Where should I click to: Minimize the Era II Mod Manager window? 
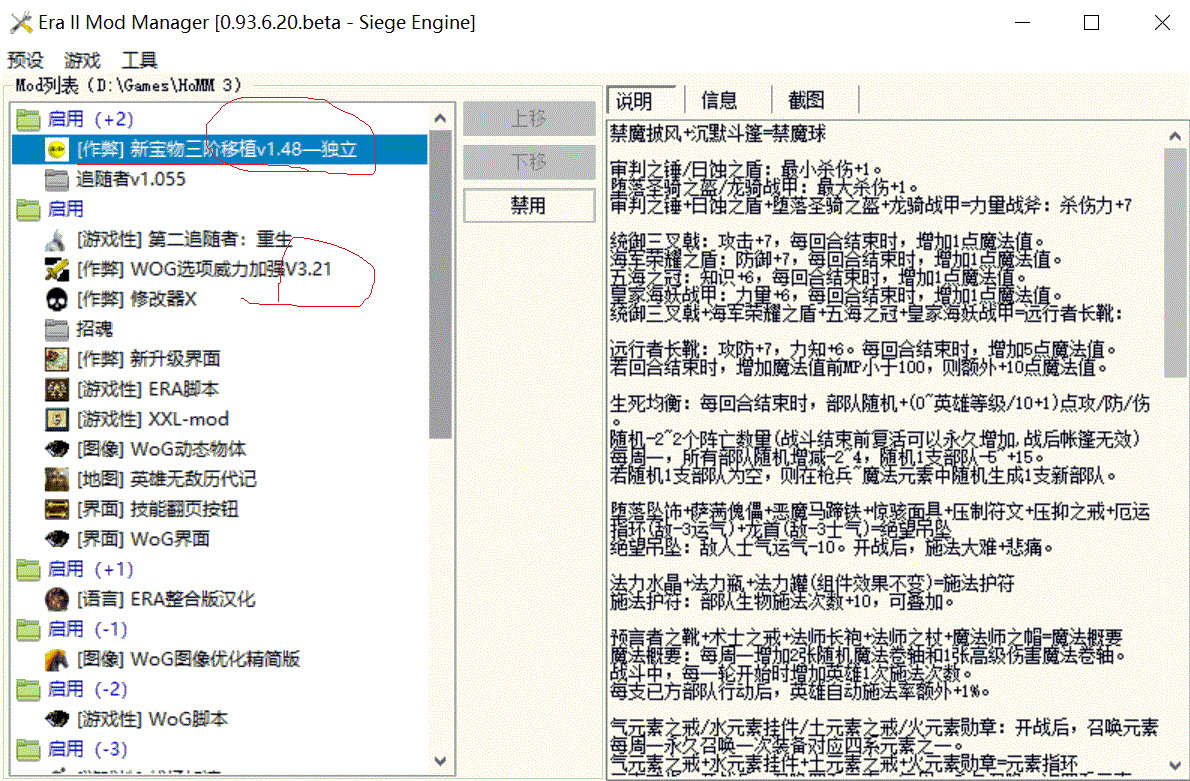(x=1021, y=23)
